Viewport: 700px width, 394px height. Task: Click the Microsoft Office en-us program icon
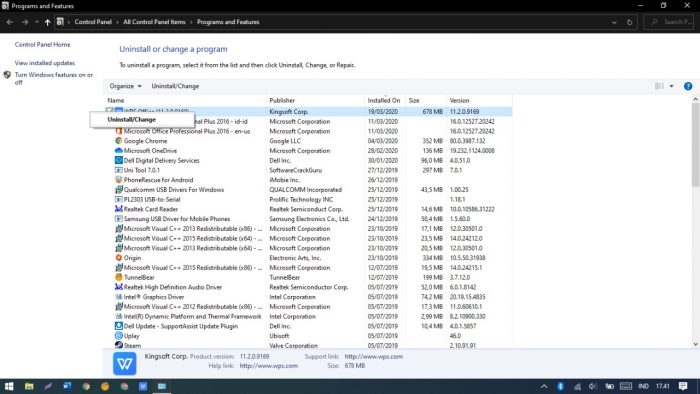click(118, 131)
